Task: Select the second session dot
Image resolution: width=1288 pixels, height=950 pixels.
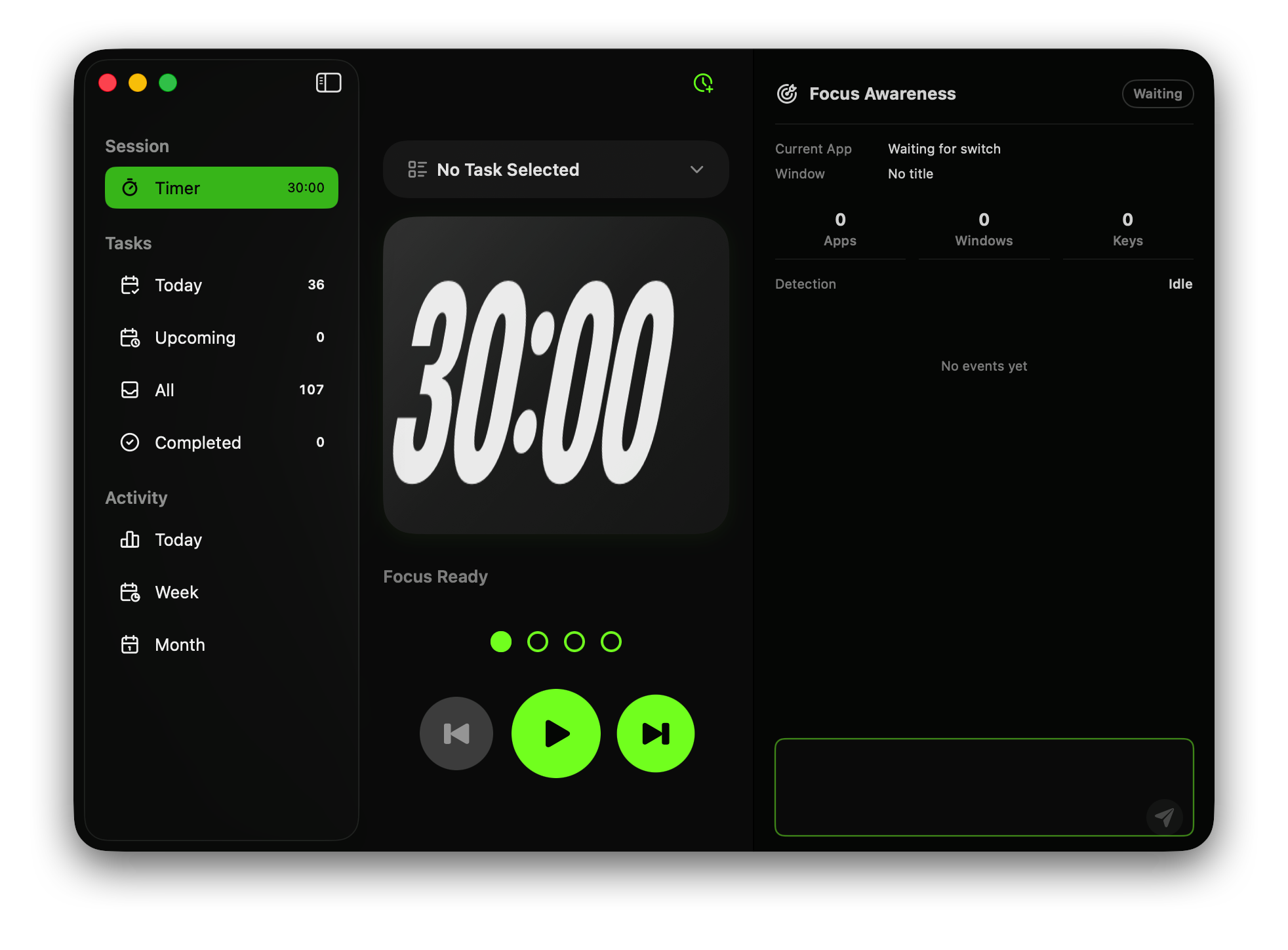Action: tap(538, 642)
